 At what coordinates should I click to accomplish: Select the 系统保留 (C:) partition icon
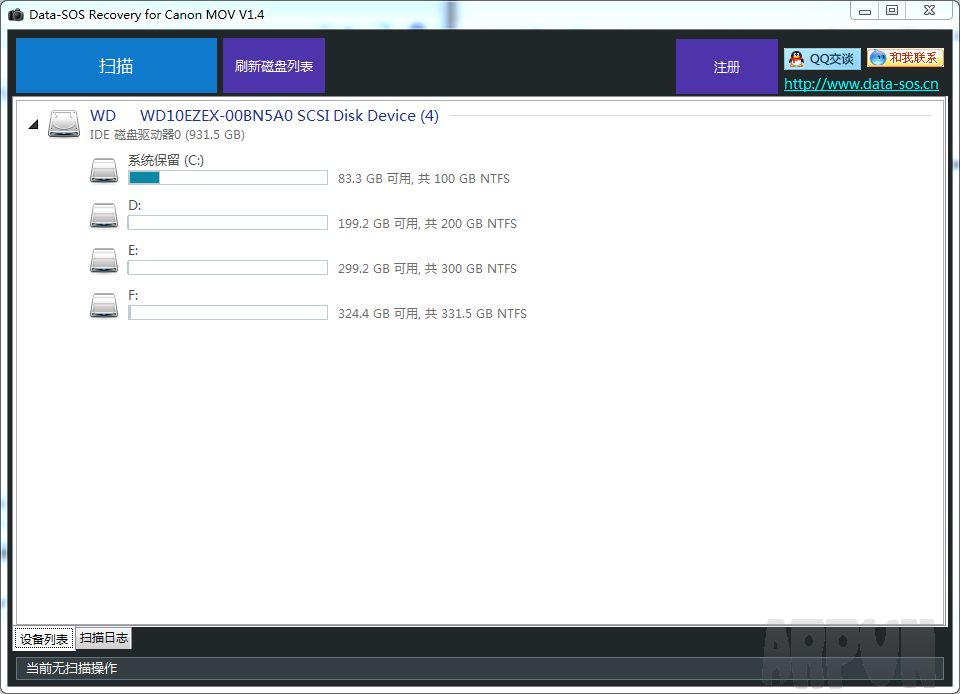click(x=104, y=171)
